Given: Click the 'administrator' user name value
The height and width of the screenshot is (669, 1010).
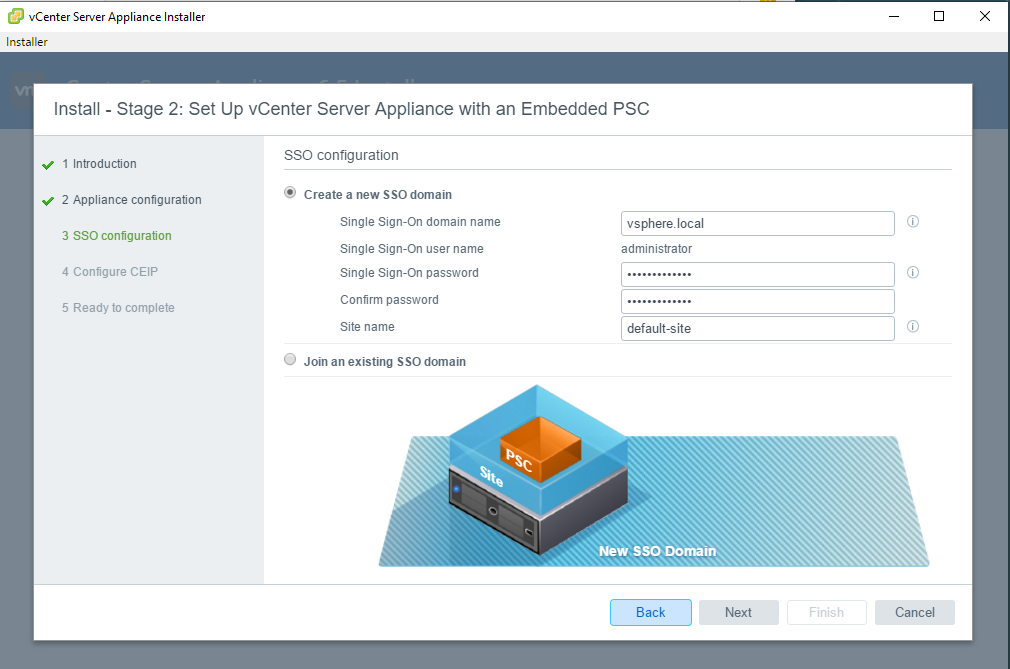Looking at the screenshot, I should [656, 249].
